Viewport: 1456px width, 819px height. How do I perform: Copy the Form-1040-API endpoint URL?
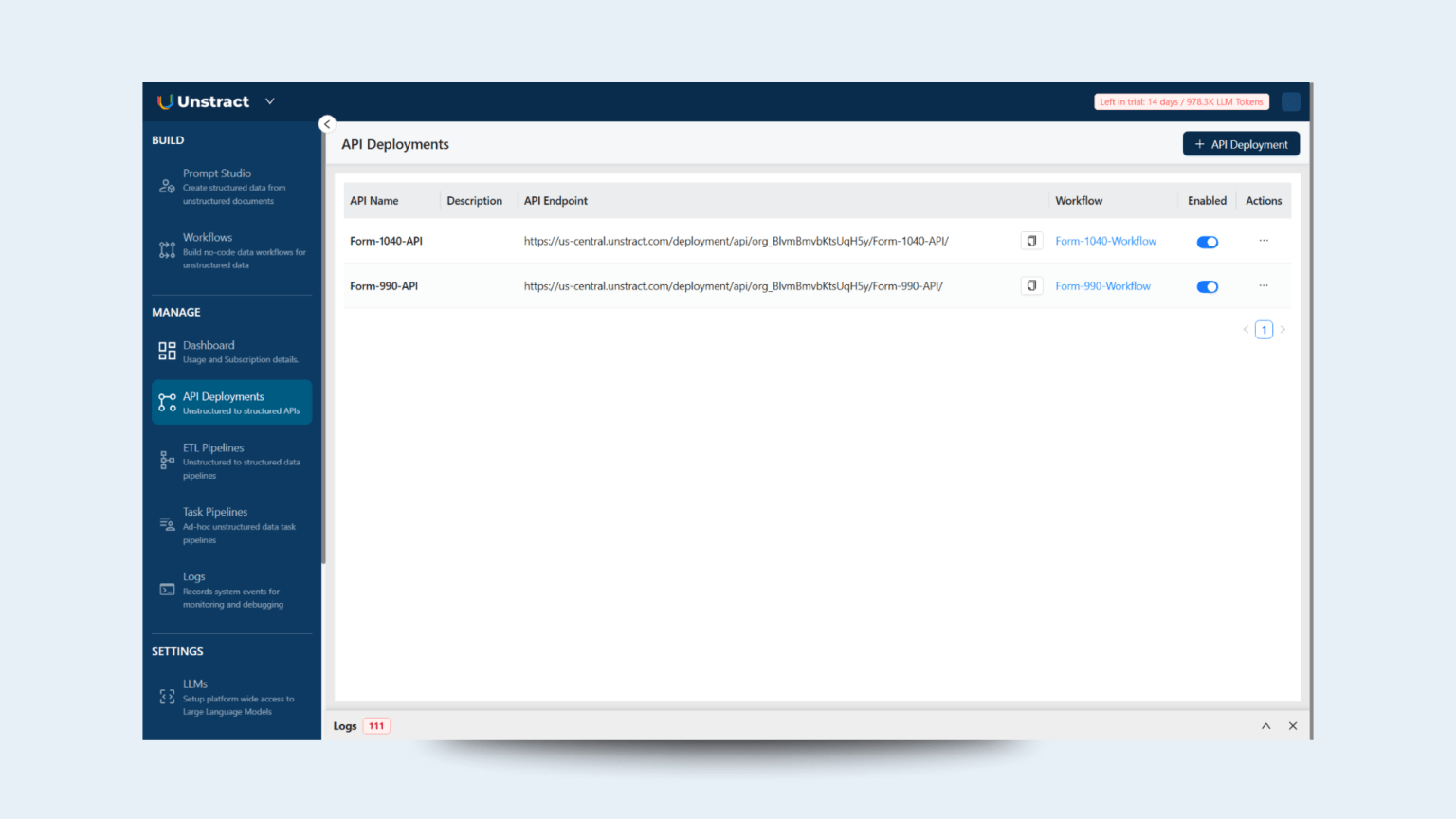click(x=1031, y=241)
